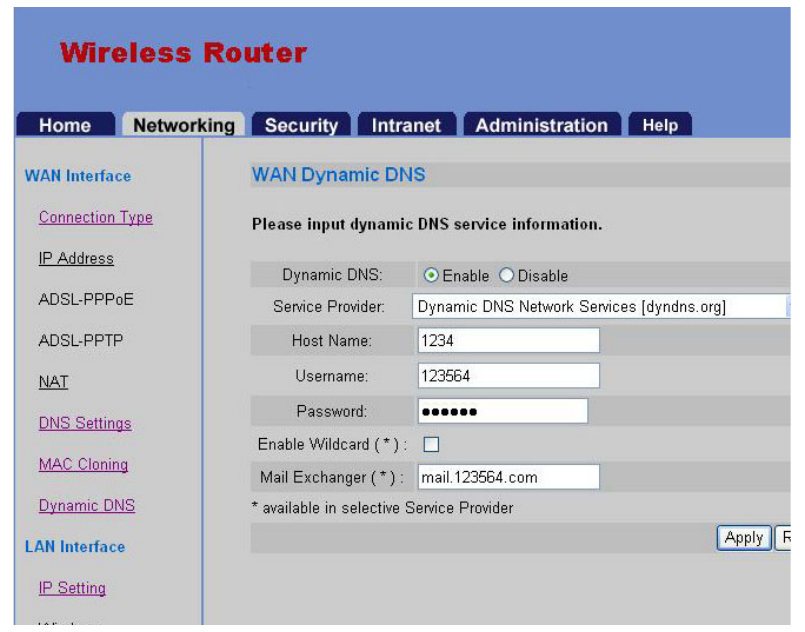Select the Enable radio button

(431, 276)
